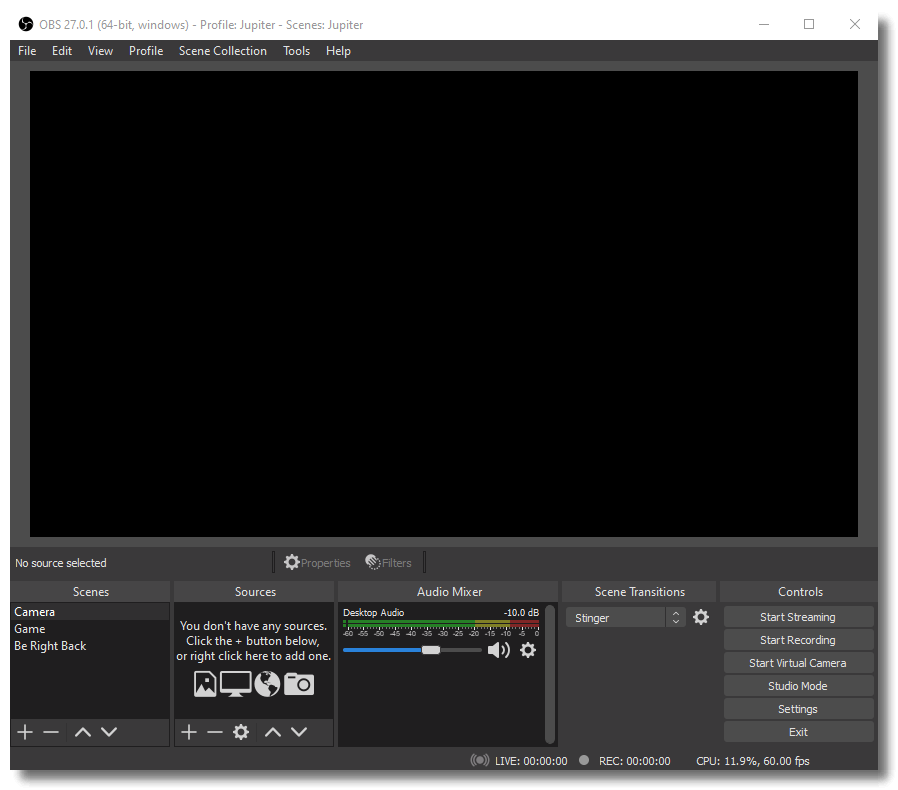
Task: Remove source with minus icon
Action: [215, 732]
